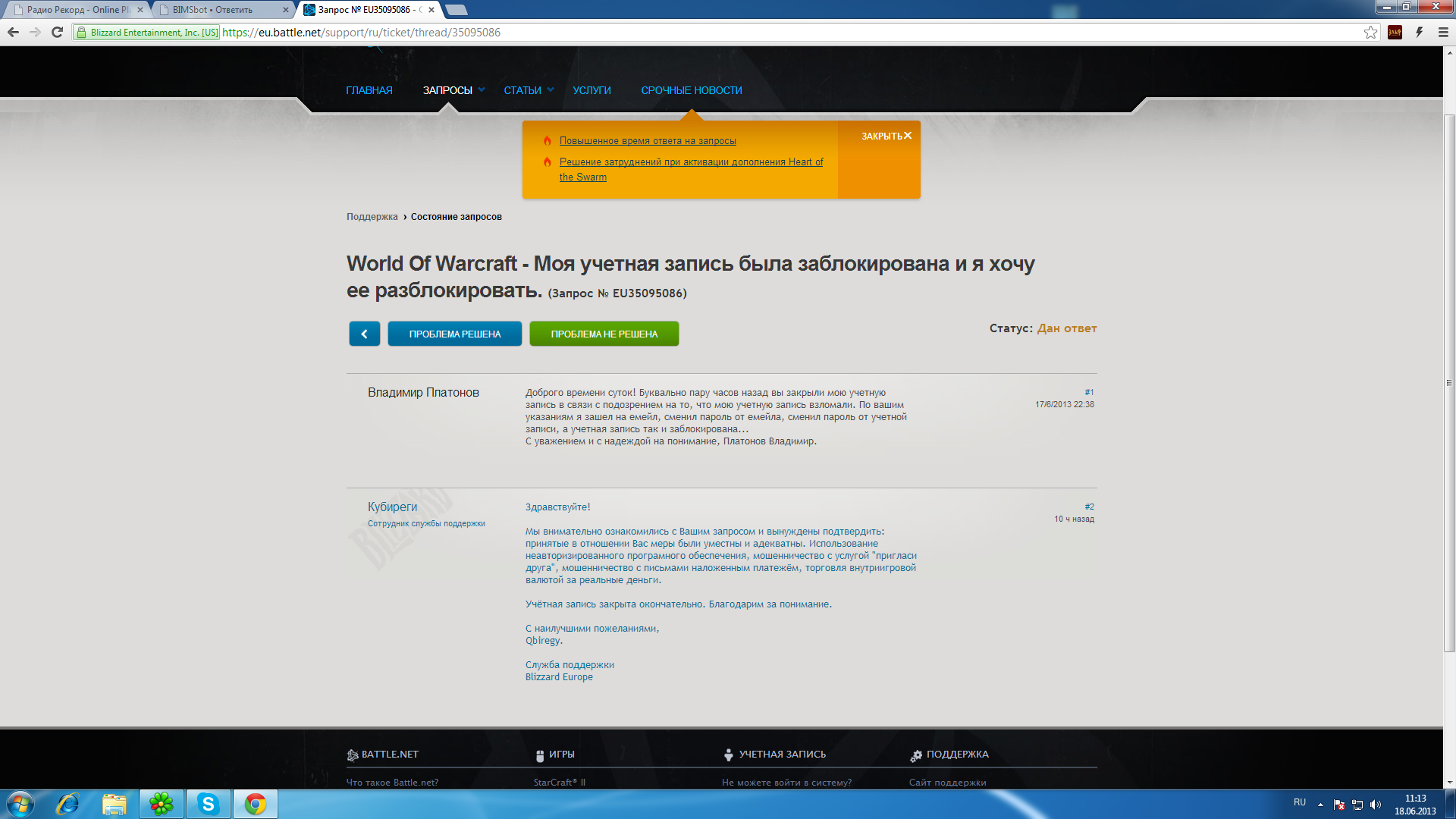This screenshot has width=1456, height=819.
Task: Click the blue back chevron button
Action: 364,334
